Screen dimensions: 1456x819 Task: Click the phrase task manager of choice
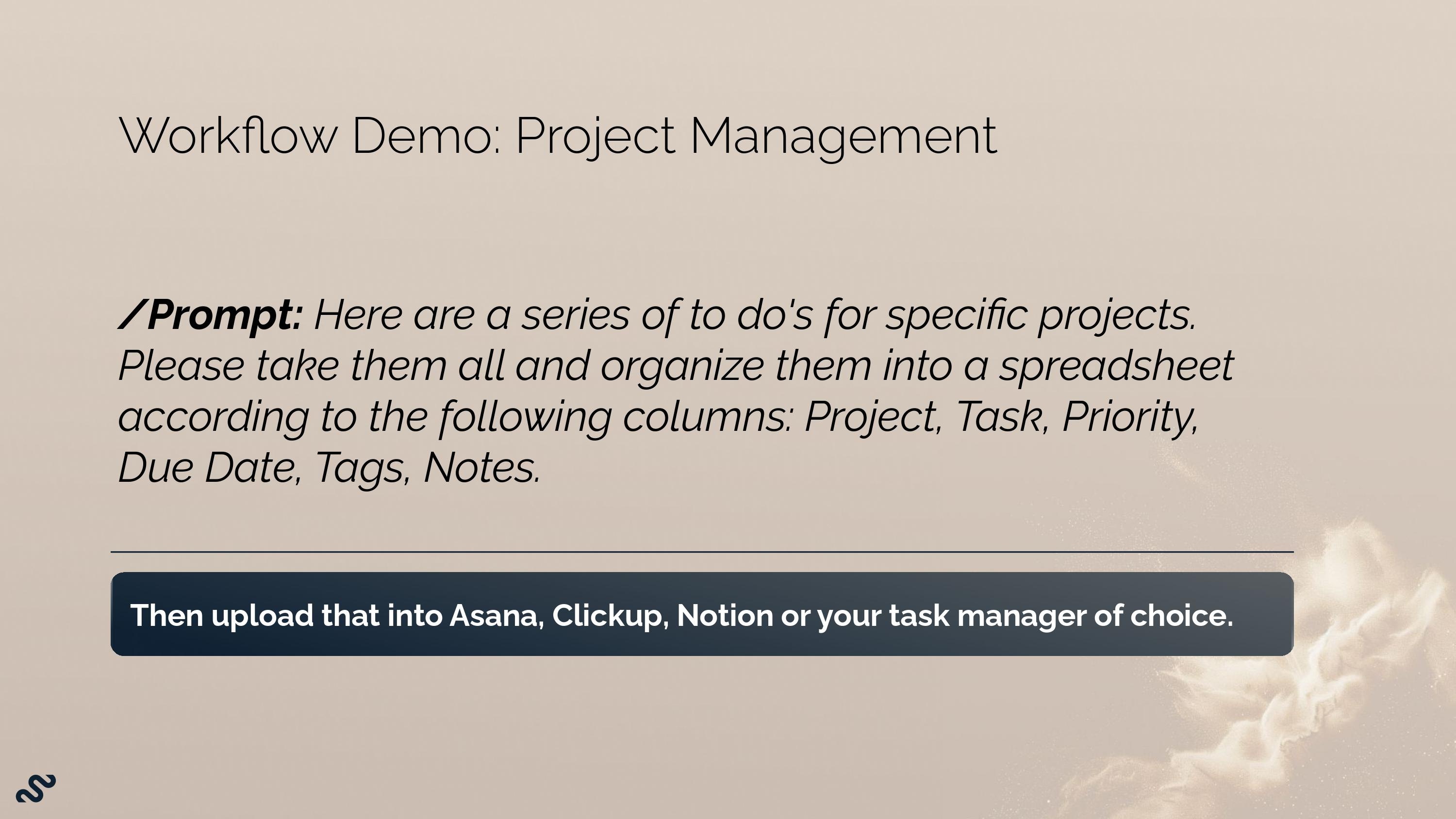tap(1060, 616)
